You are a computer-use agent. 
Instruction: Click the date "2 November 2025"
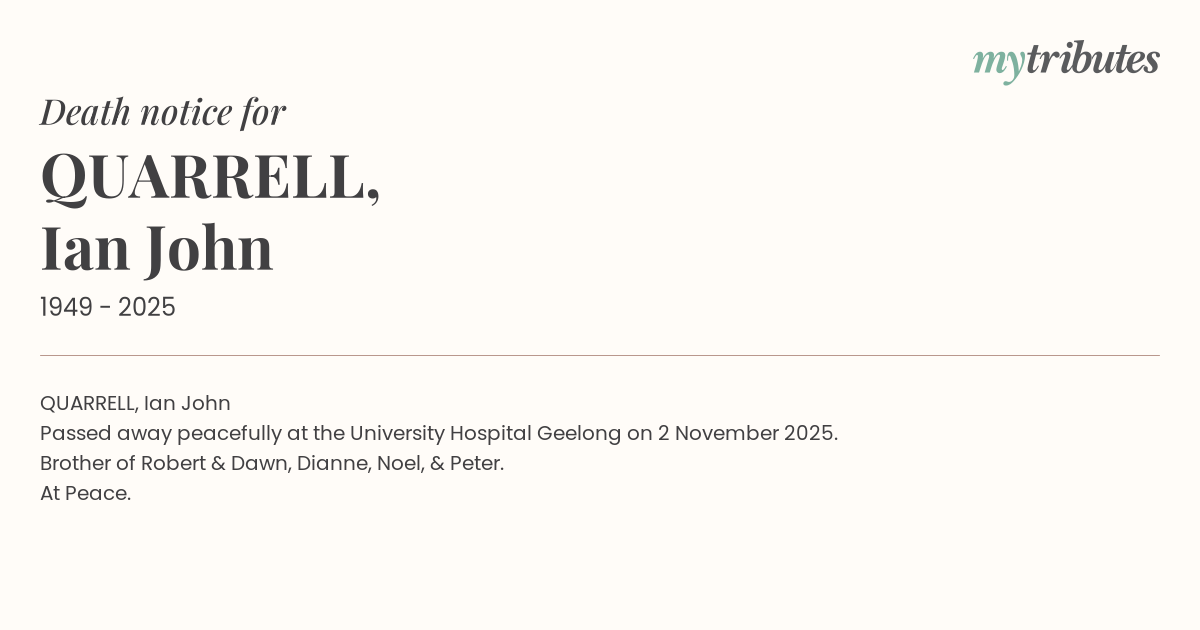pos(746,433)
